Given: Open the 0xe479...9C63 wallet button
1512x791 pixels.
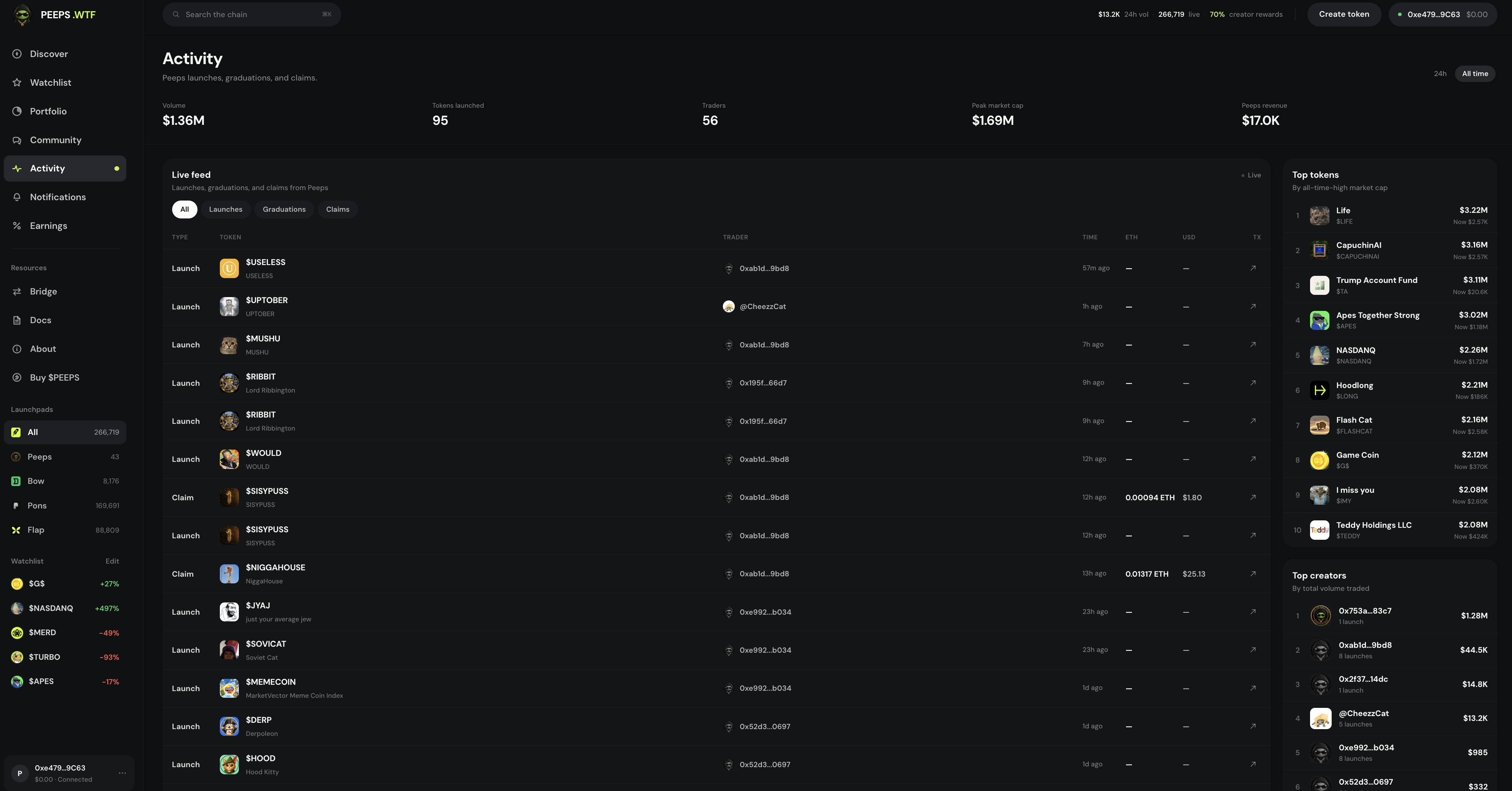Looking at the screenshot, I should tap(1443, 15).
